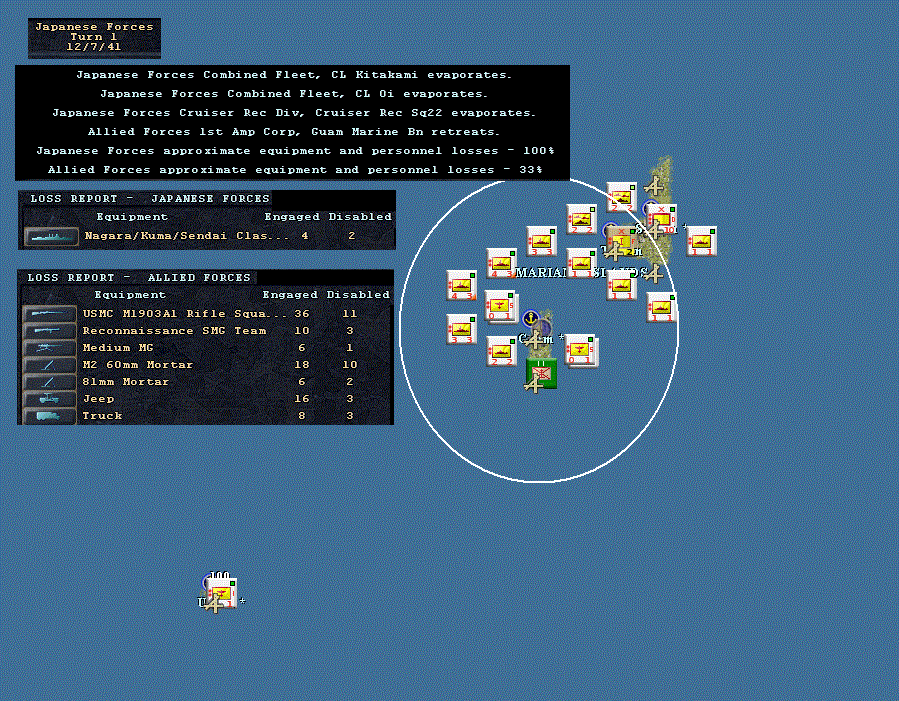Click the Truck vehicle icon
This screenshot has width=899, height=701.
tap(49, 416)
